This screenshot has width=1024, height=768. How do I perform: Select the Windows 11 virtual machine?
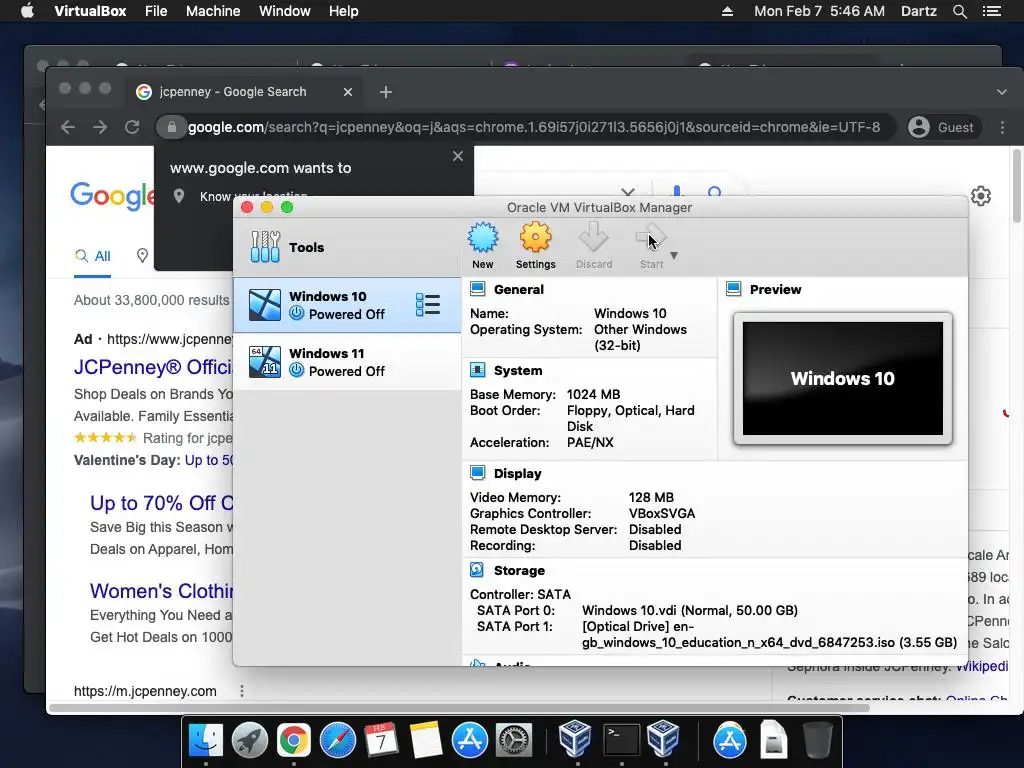click(x=347, y=362)
